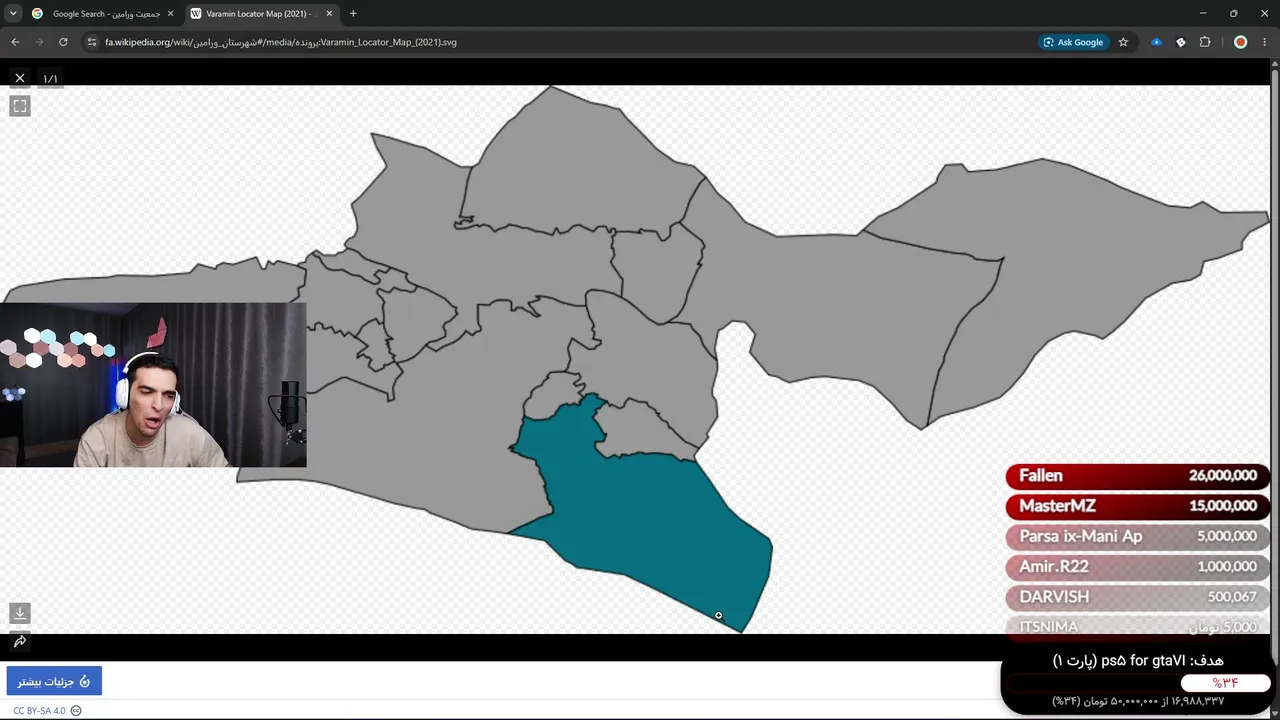The image size is (1280, 720).
Task: Download the Varamin locator map file
Action: tap(20, 613)
